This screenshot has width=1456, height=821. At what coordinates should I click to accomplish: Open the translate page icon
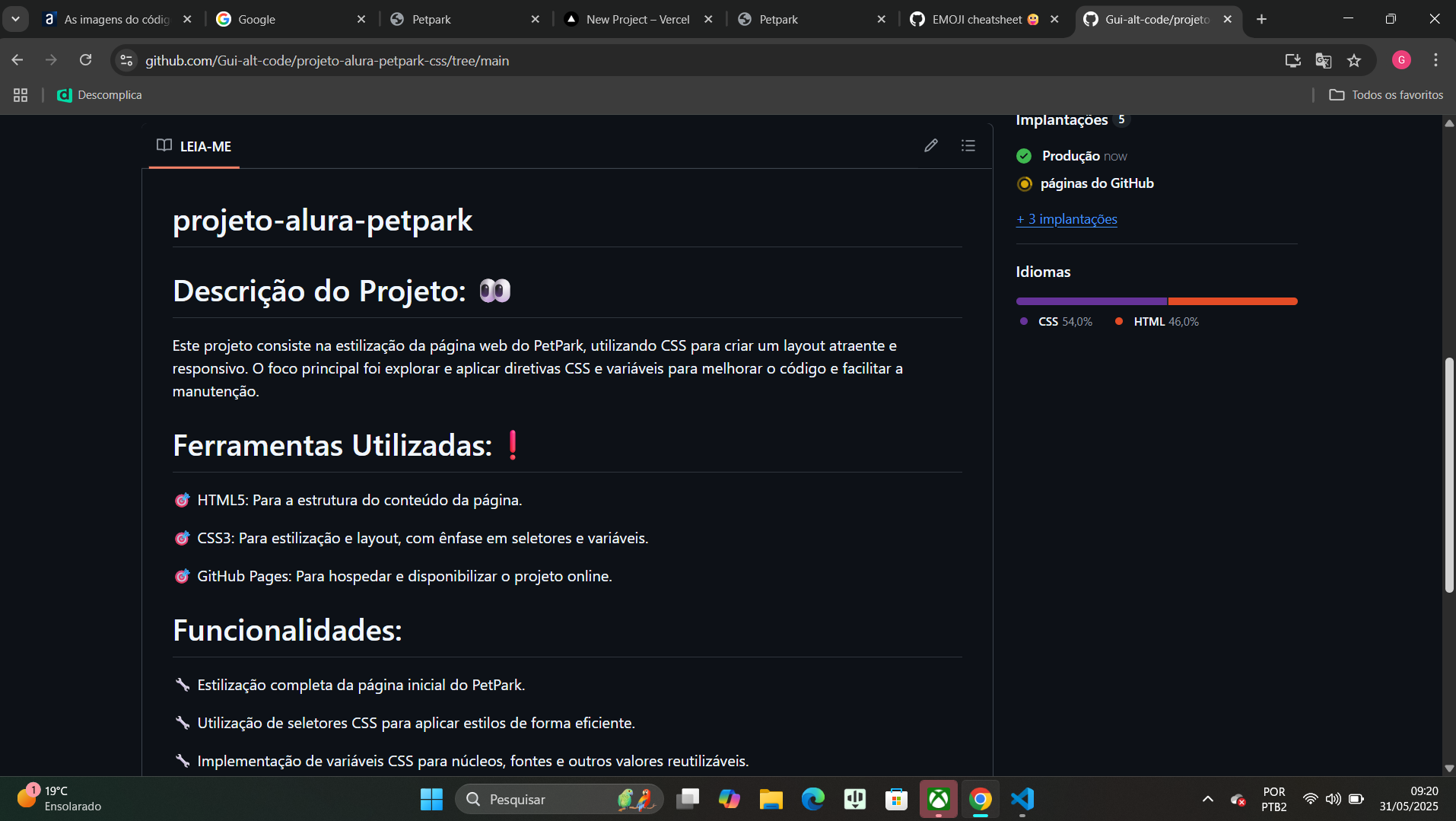tap(1323, 60)
